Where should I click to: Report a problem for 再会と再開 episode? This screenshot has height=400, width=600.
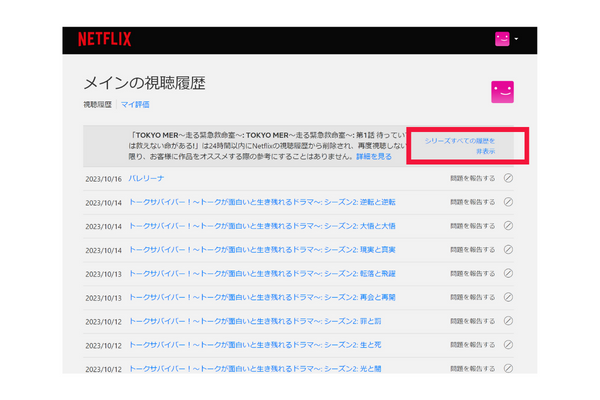473,297
